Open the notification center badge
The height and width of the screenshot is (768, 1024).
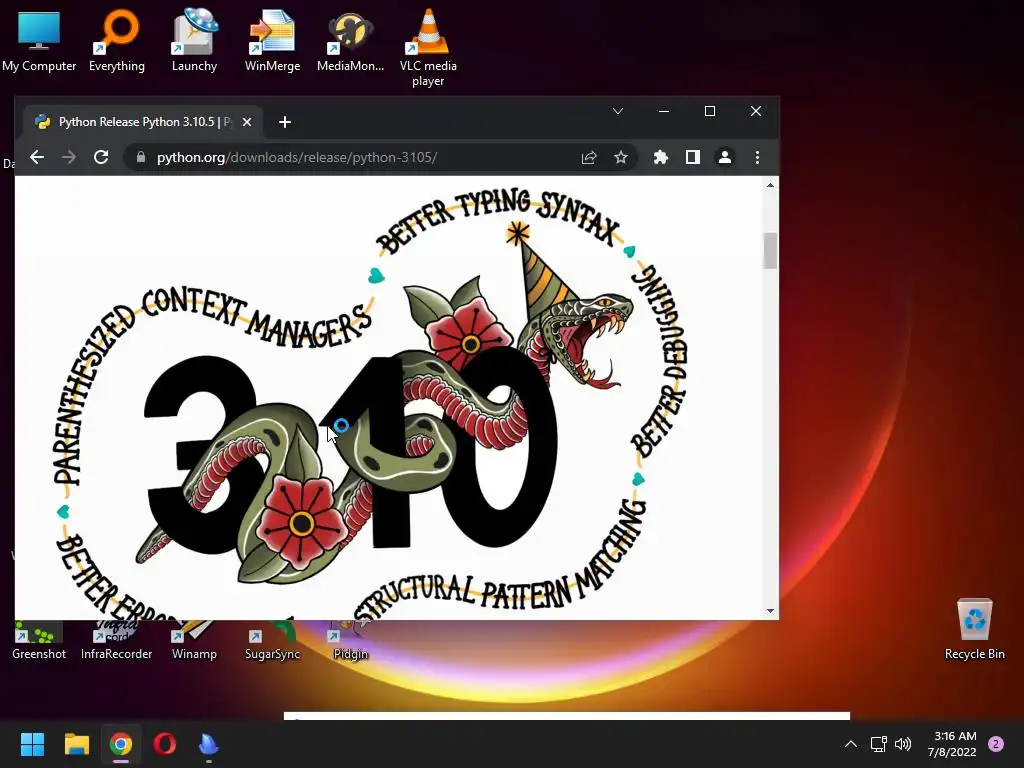[996, 744]
